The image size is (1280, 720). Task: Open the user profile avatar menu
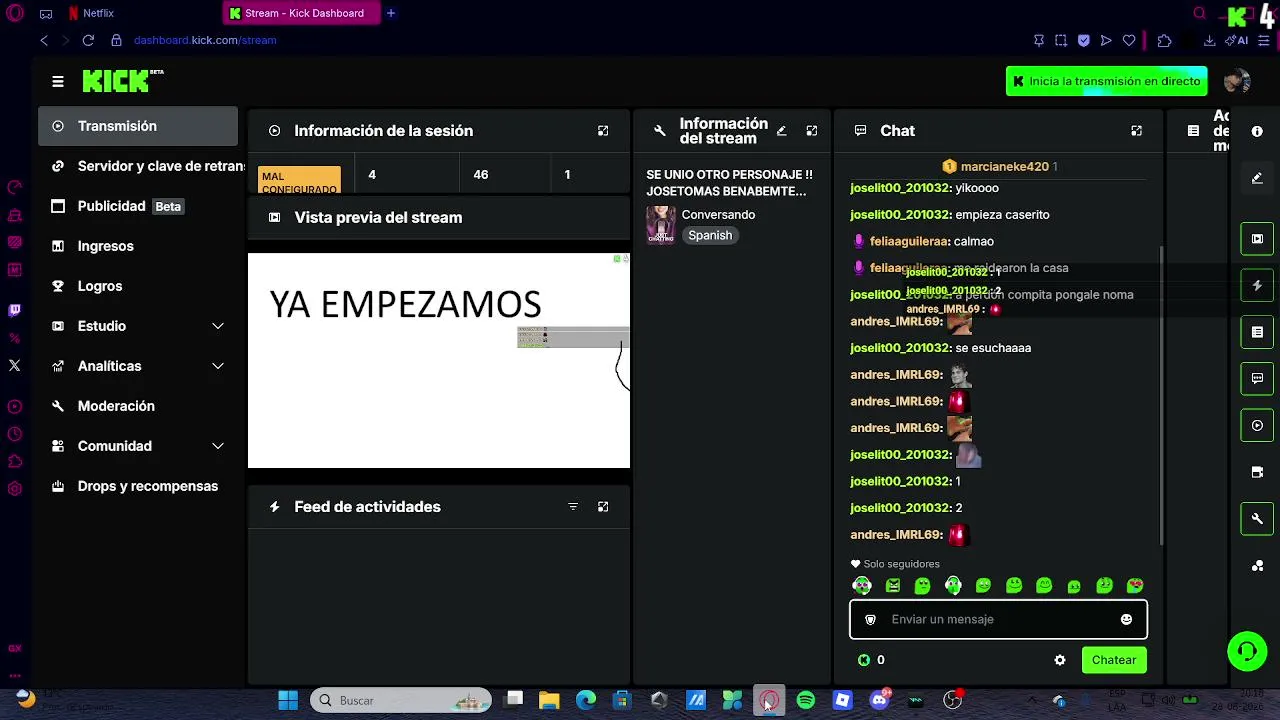(x=1237, y=81)
